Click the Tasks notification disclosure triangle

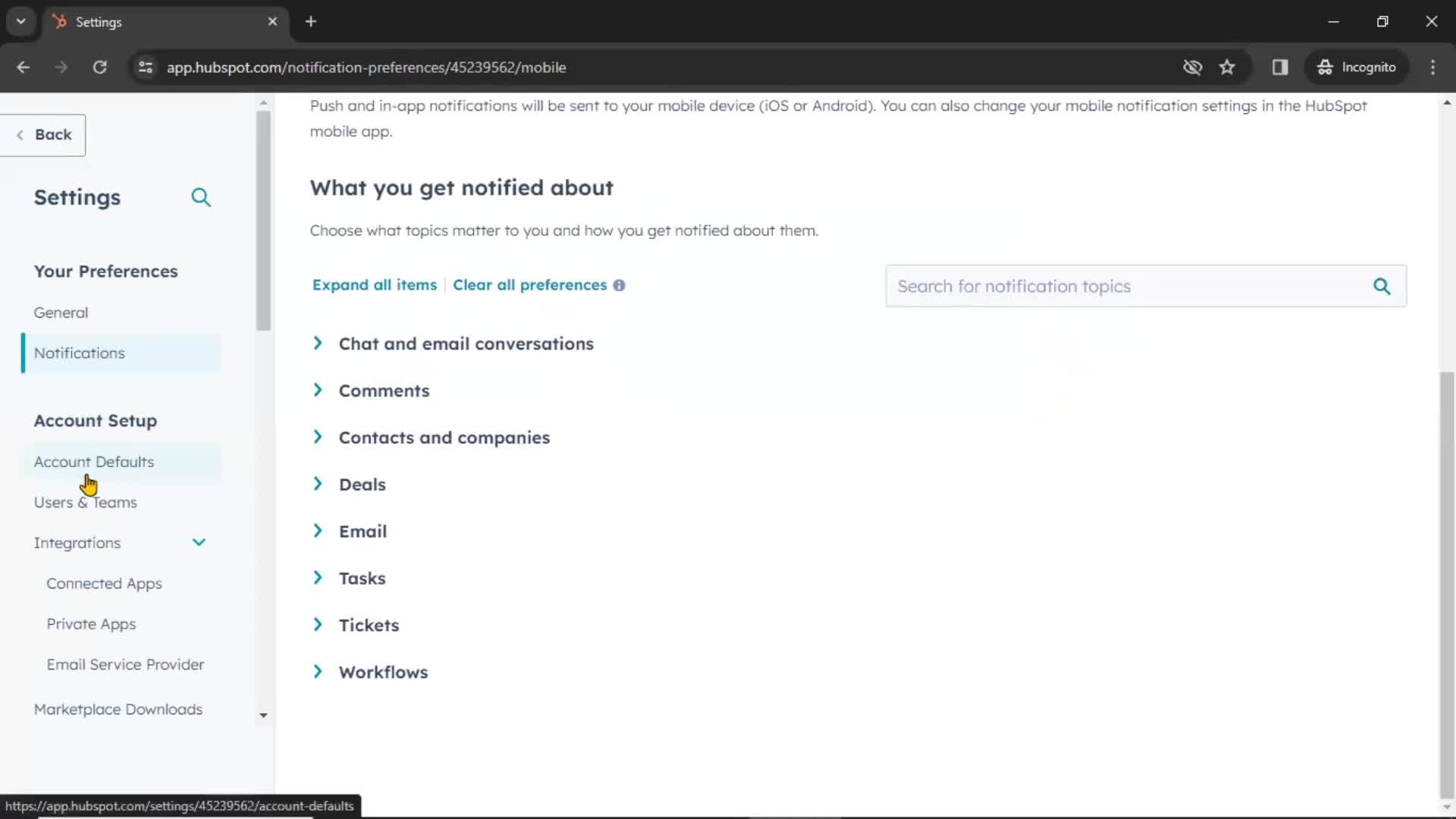[x=318, y=577]
